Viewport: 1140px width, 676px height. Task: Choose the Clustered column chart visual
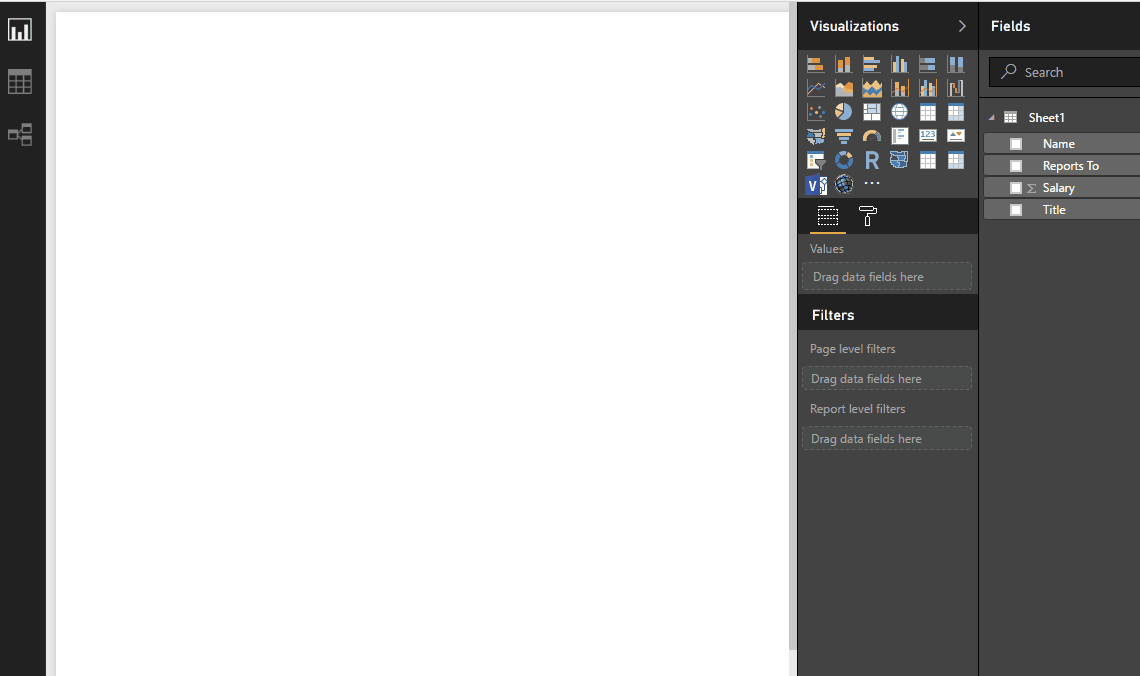pos(899,65)
